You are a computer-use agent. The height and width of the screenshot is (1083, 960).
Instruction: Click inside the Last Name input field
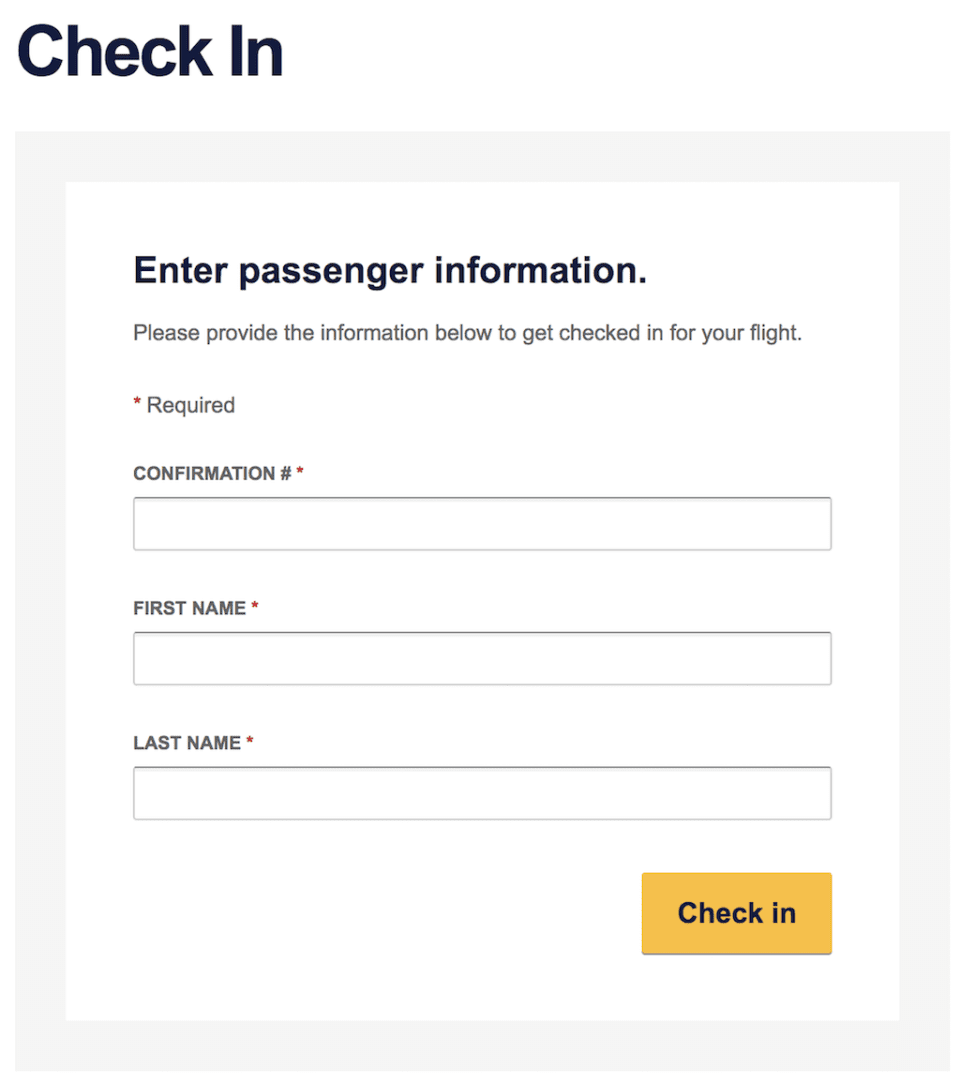tap(482, 792)
